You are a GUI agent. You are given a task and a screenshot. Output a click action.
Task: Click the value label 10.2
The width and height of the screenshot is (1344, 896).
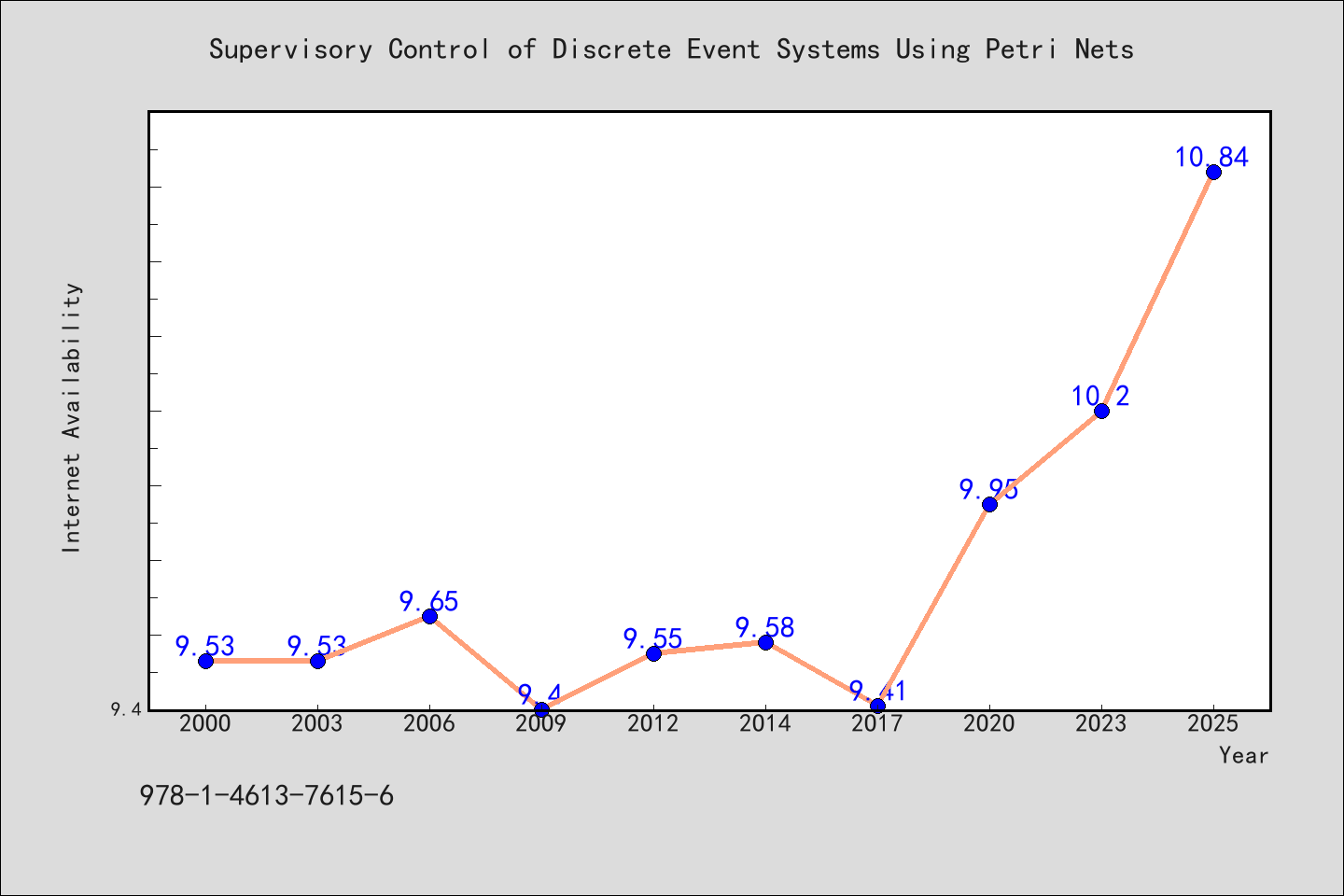[x=1100, y=397]
